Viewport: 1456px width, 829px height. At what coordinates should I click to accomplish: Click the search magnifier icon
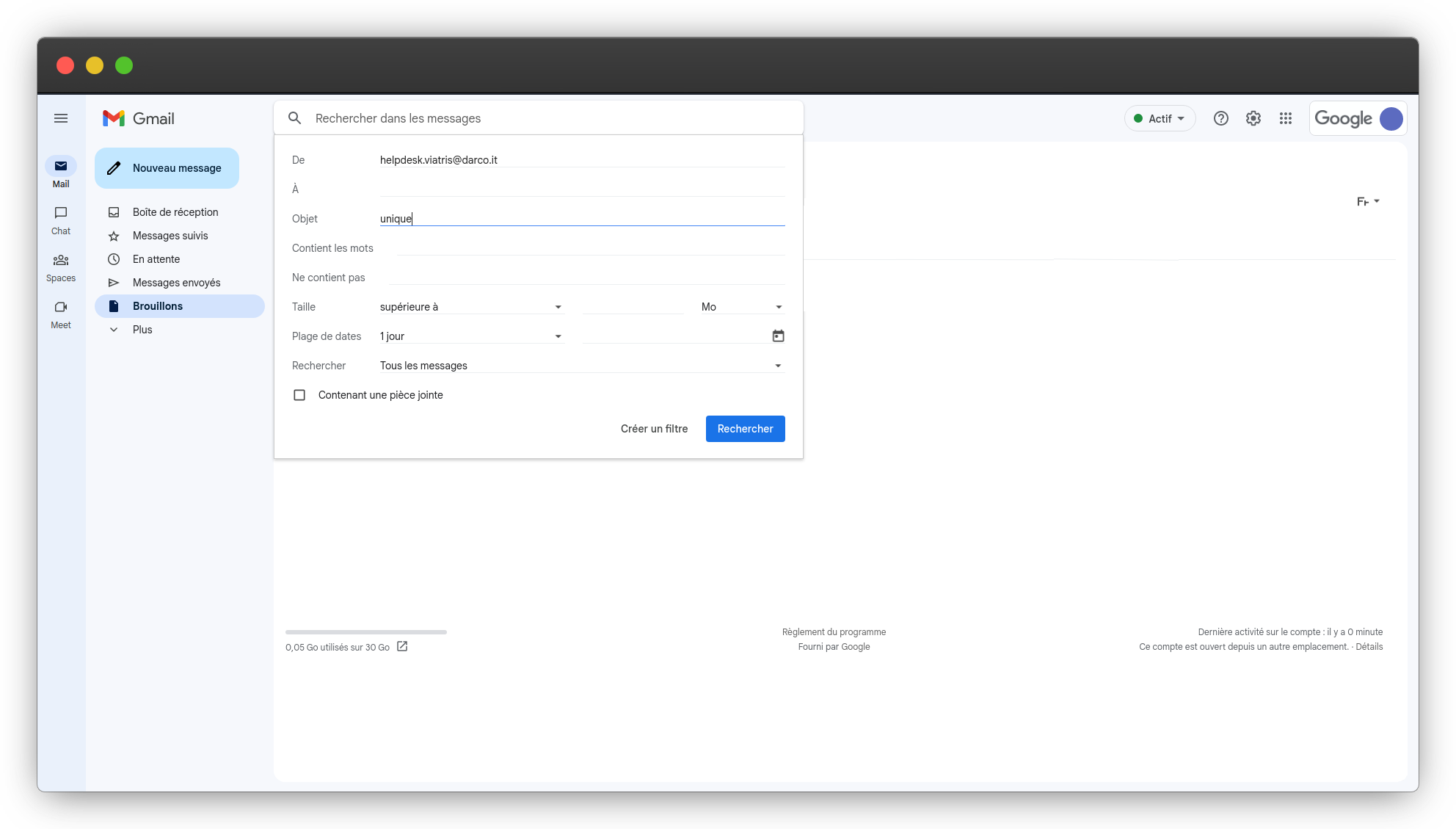(x=294, y=118)
